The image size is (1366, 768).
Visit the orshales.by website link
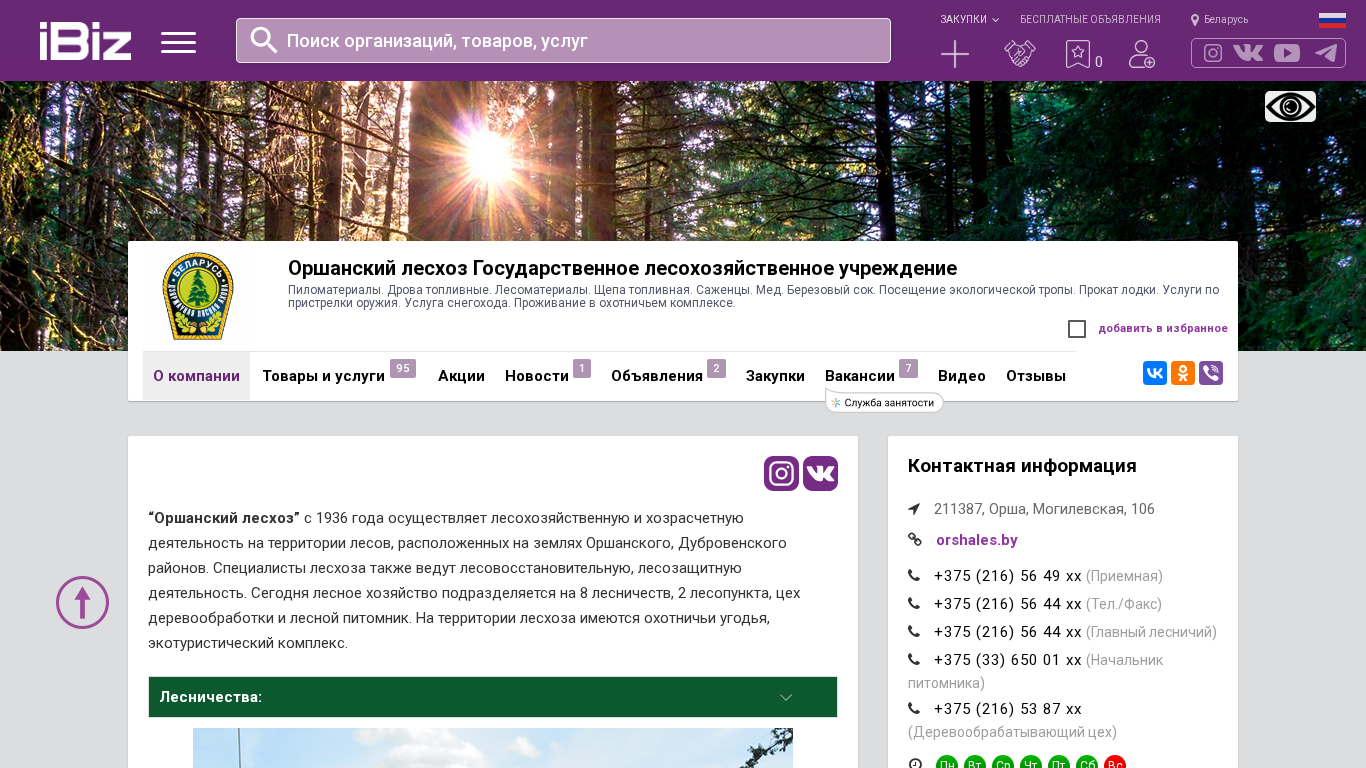pos(977,540)
